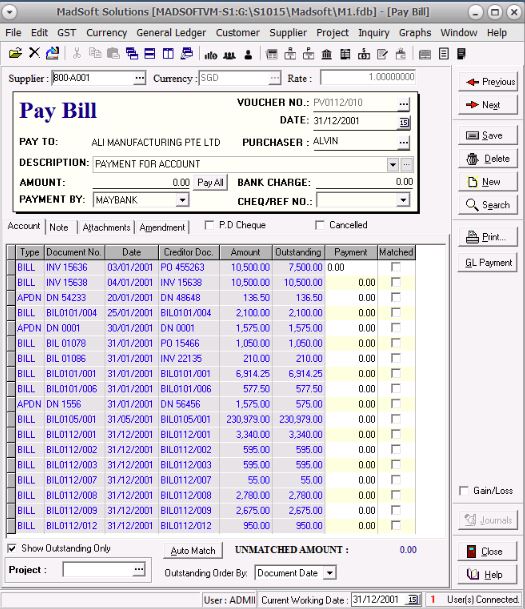Expand the Description dropdown arrow
525x609 pixels.
[x=393, y=165]
